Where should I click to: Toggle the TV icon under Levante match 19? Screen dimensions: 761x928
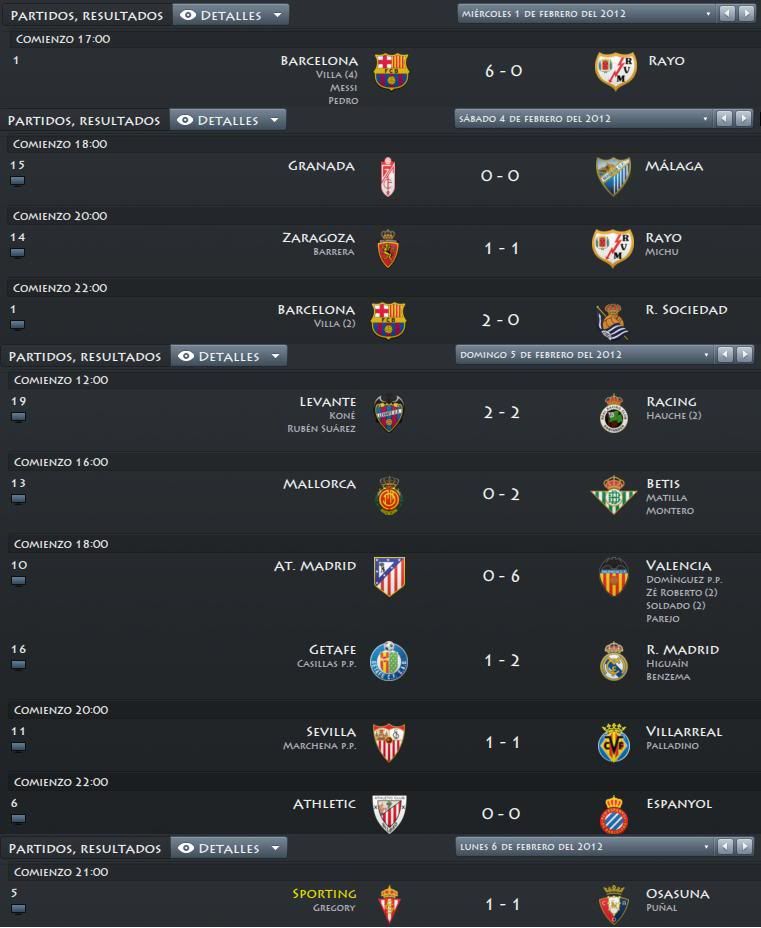pyautogui.click(x=18, y=416)
